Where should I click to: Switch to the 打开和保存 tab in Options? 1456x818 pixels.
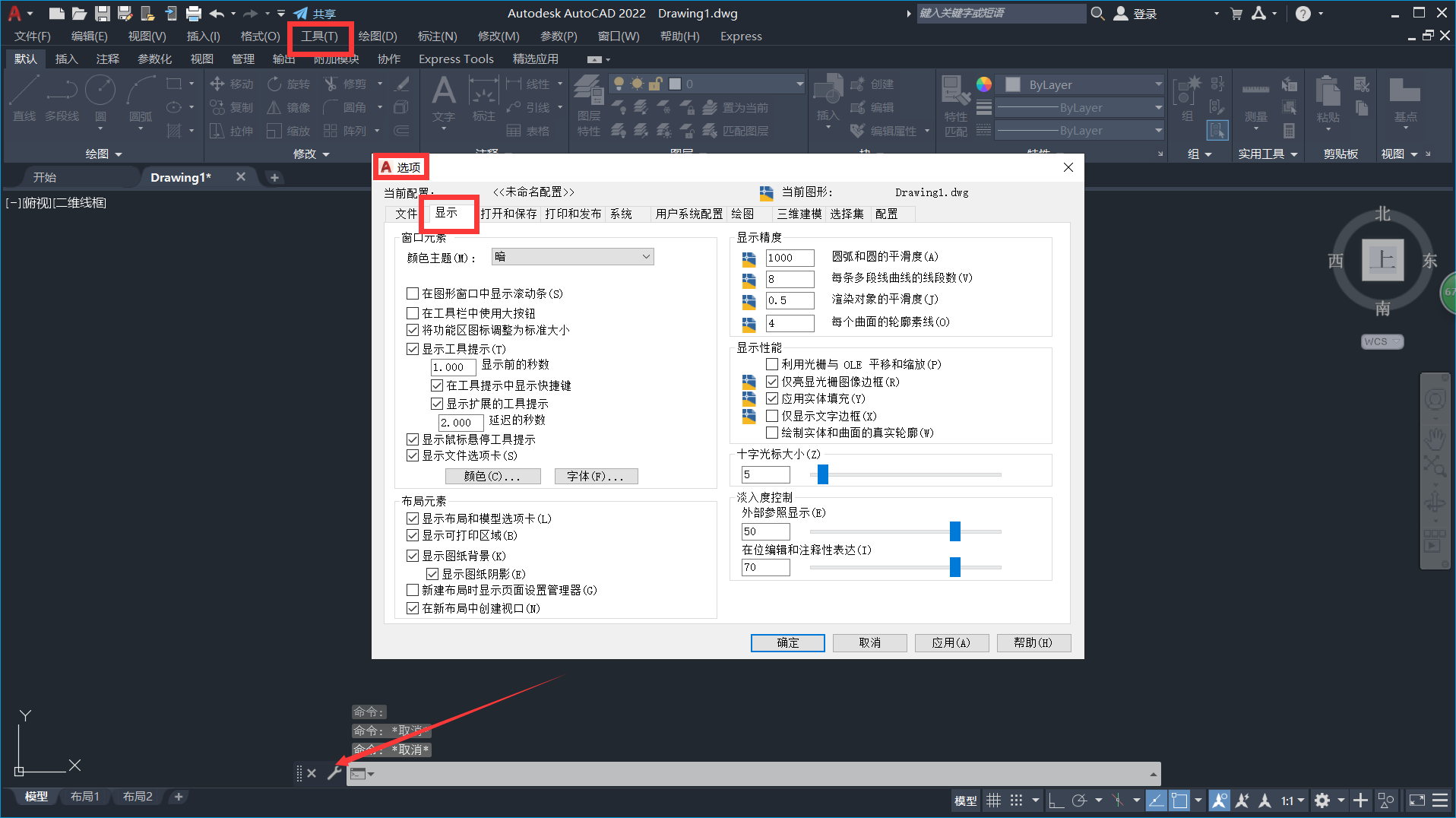(x=508, y=214)
